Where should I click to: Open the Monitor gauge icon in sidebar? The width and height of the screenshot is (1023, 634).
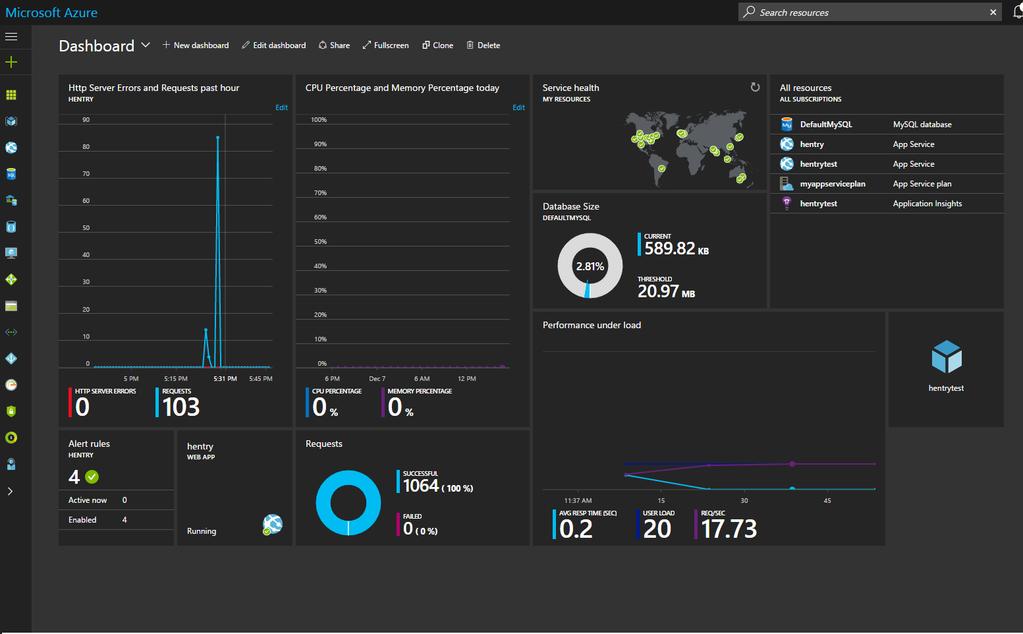pyautogui.click(x=11, y=385)
